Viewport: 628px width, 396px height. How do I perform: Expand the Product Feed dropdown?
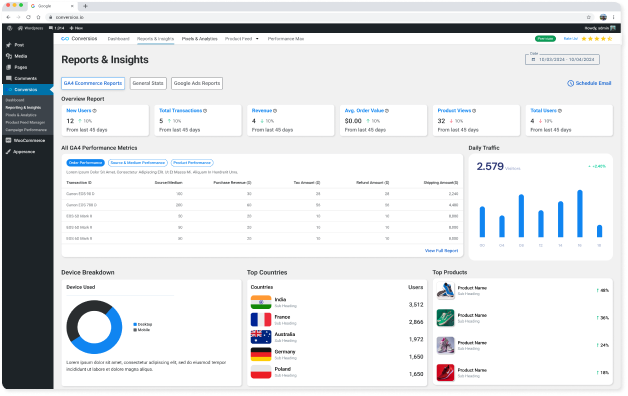pos(242,39)
